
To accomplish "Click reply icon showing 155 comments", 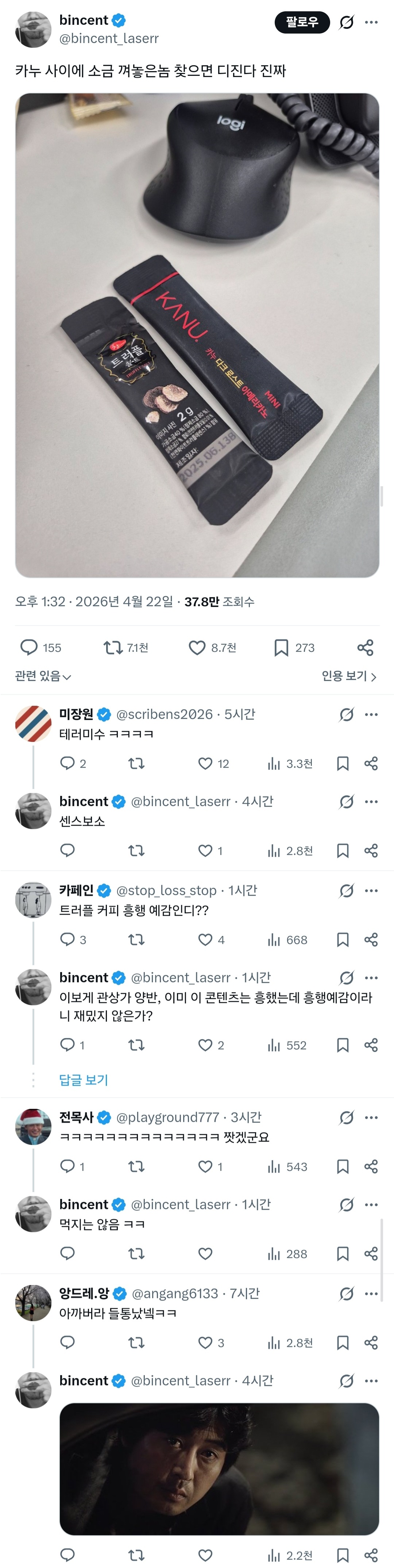I will click(x=29, y=647).
